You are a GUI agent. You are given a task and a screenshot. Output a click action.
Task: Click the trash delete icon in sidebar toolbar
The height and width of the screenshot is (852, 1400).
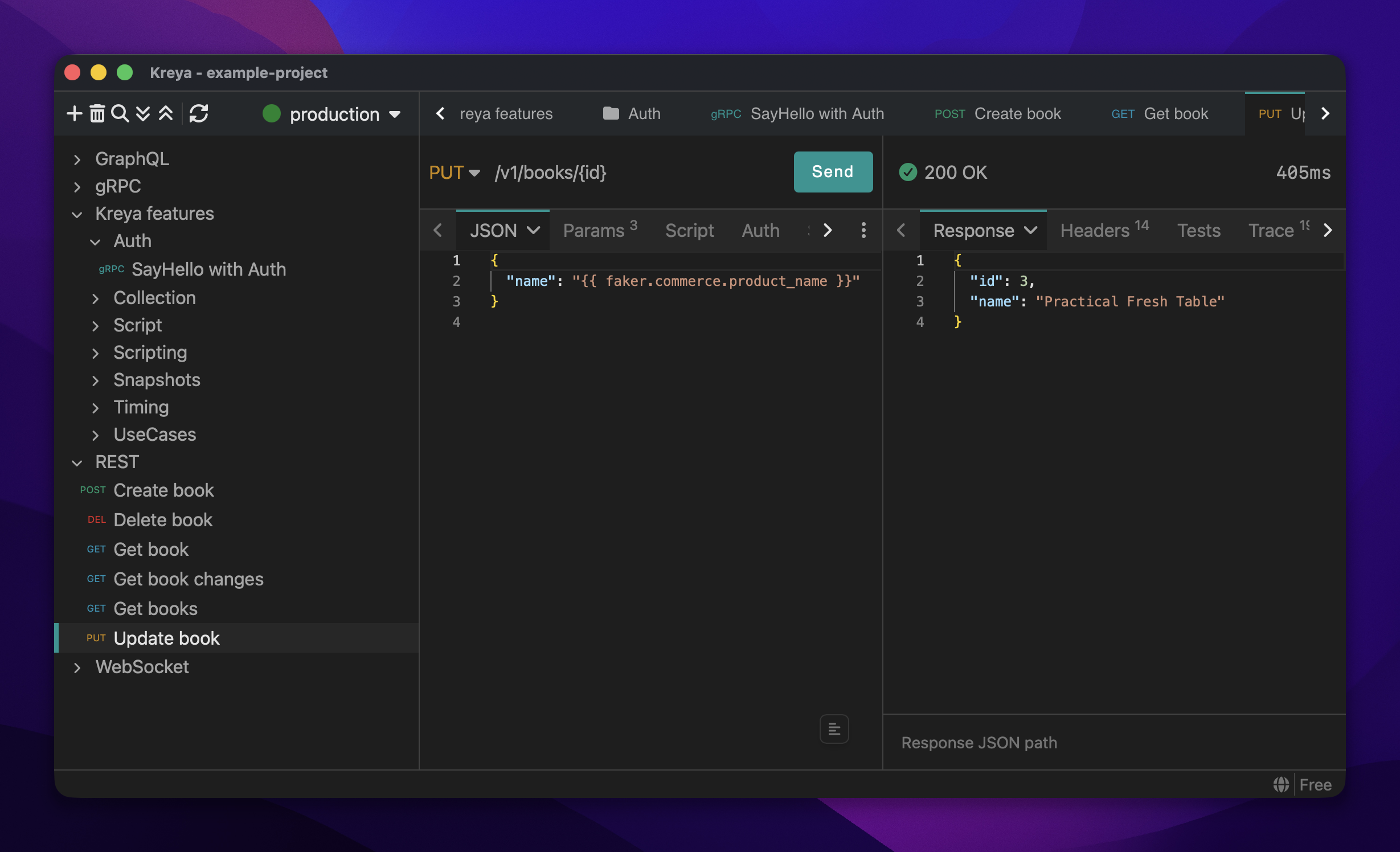point(97,113)
